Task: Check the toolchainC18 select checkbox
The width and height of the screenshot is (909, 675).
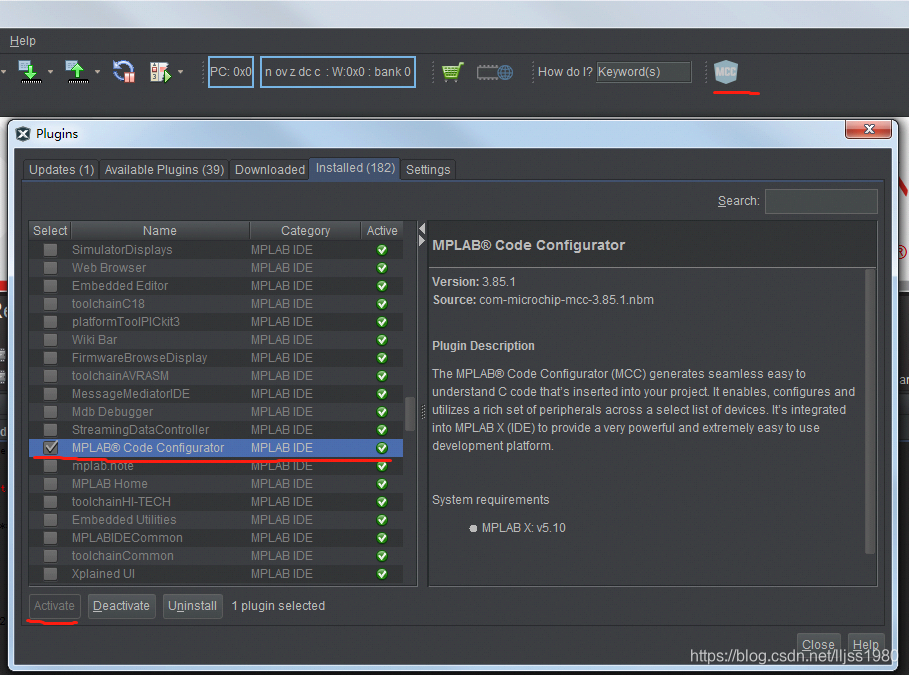Action: (x=50, y=304)
